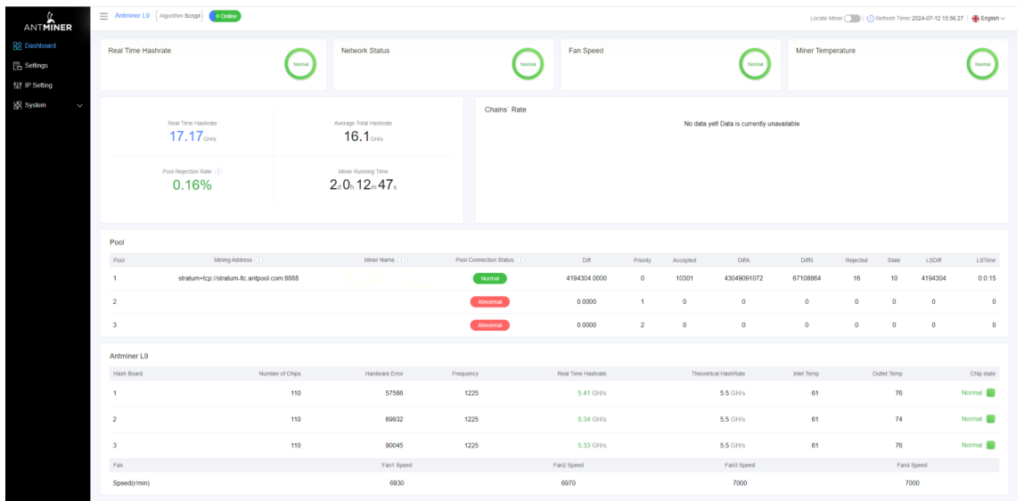Click pool 1 Normal status badge
This screenshot has width=1024, height=501.
[490, 278]
